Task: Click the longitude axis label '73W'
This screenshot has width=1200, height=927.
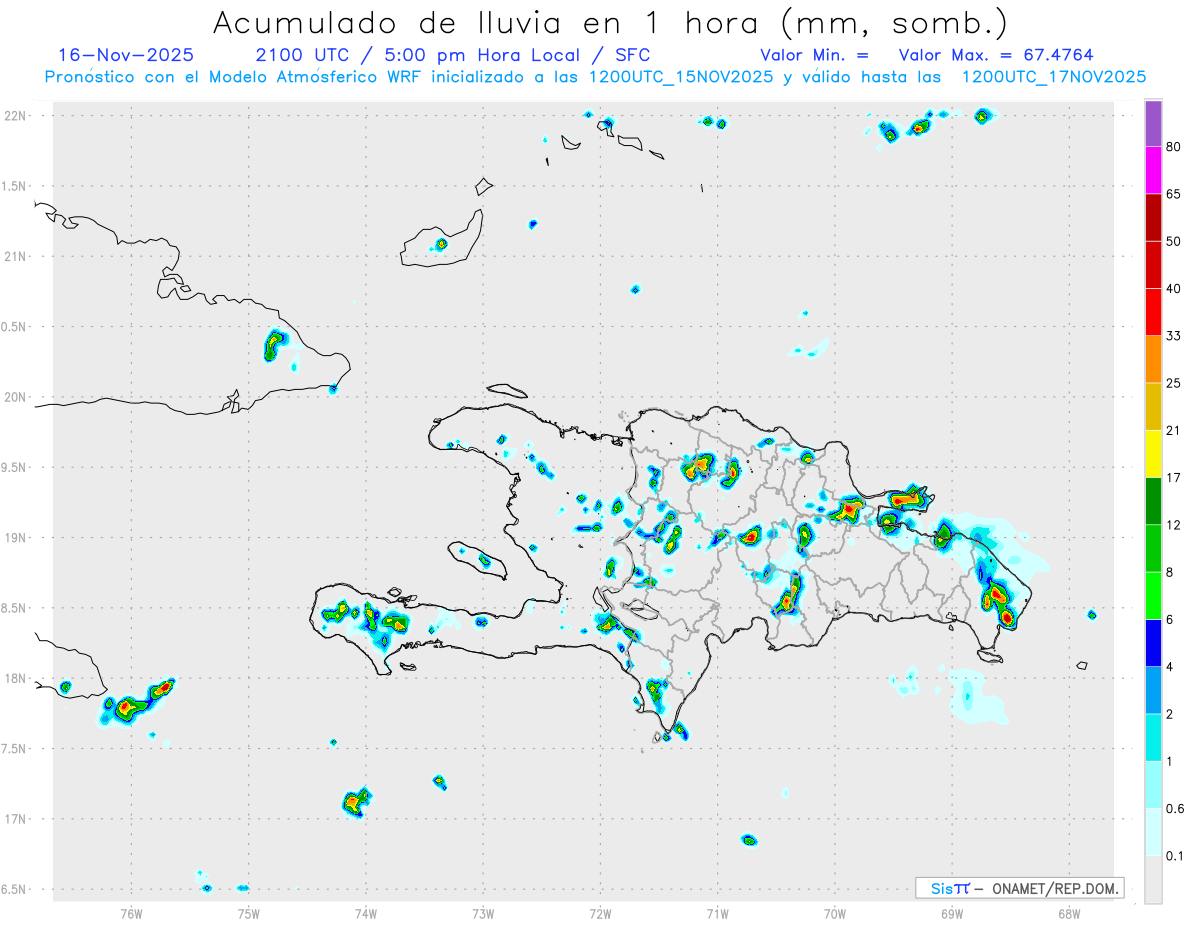Action: 483,913
